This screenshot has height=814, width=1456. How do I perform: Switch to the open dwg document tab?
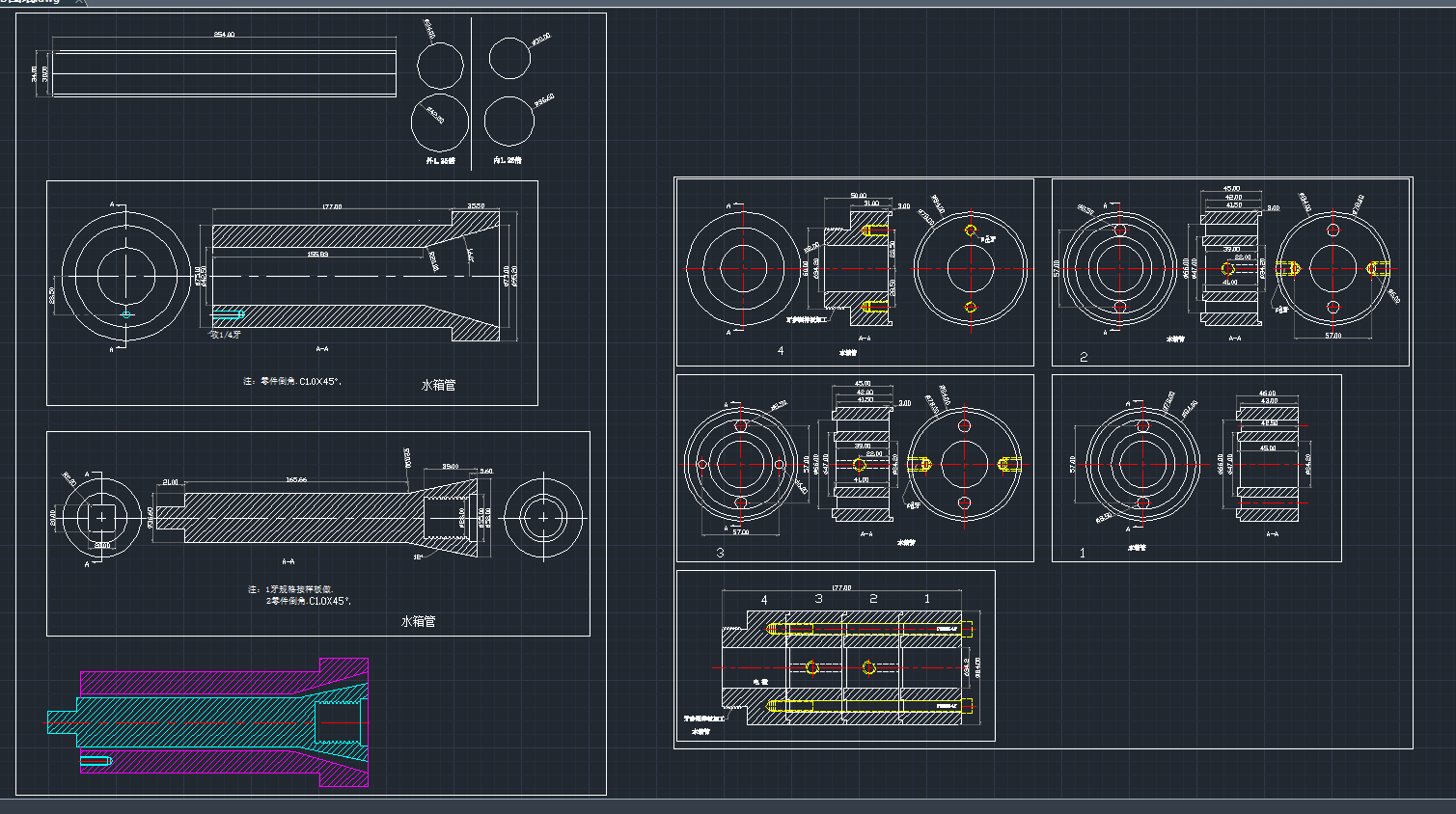click(x=34, y=2)
